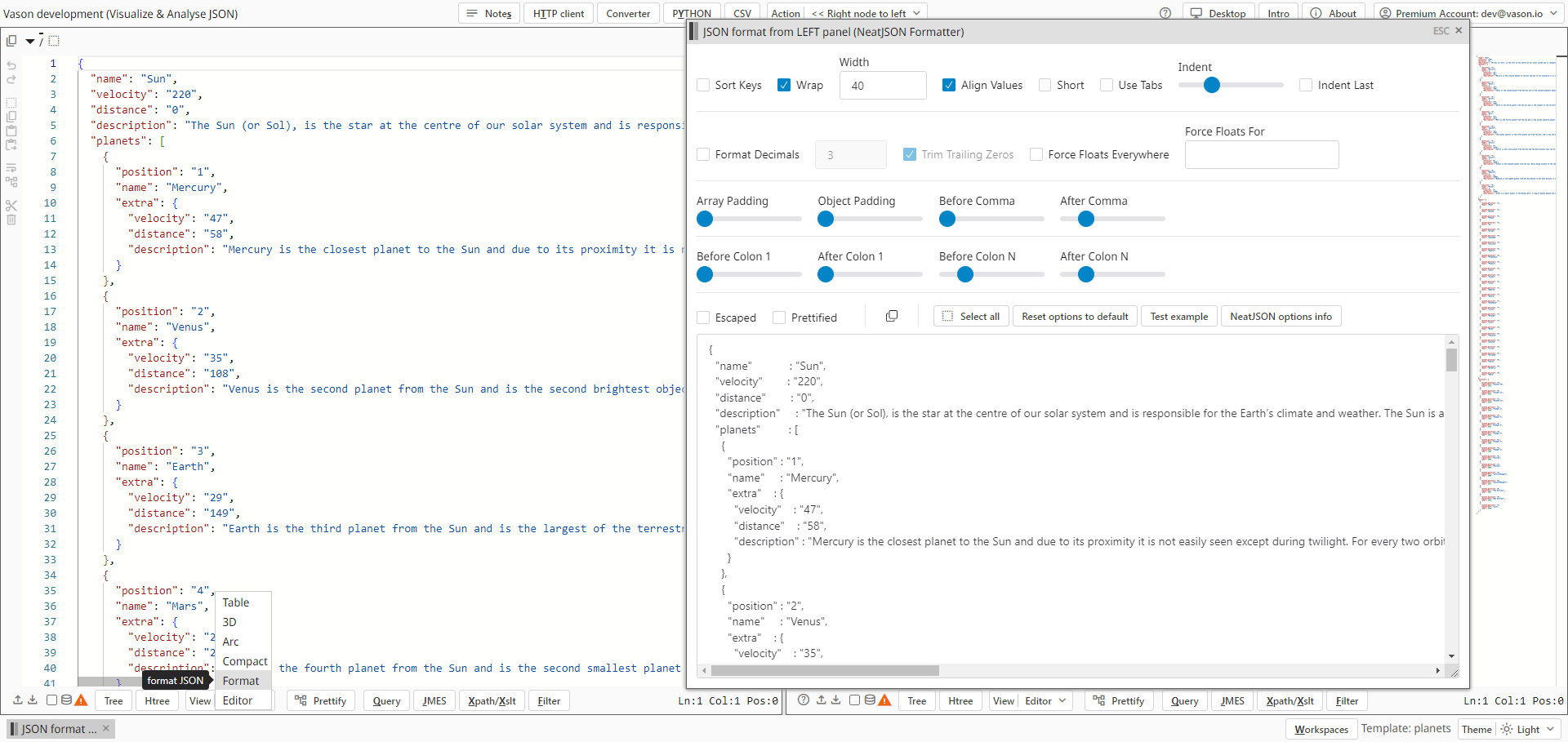
Task: Uncheck the Align Values checkbox
Action: 949,85
